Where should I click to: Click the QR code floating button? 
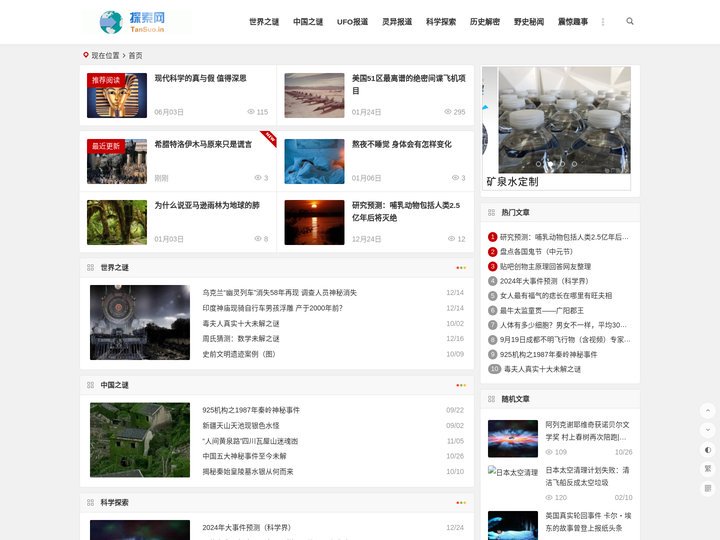[708, 488]
